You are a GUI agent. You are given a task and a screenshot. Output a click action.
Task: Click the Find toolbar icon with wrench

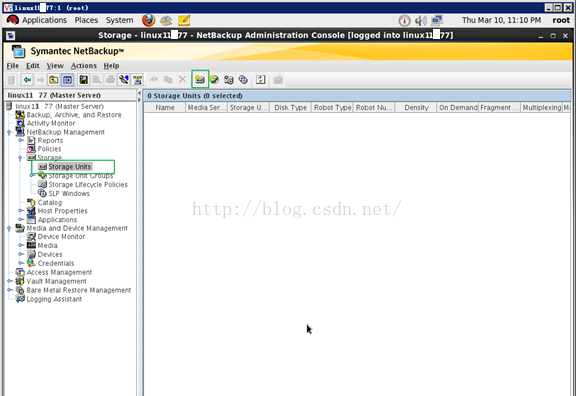(x=124, y=80)
